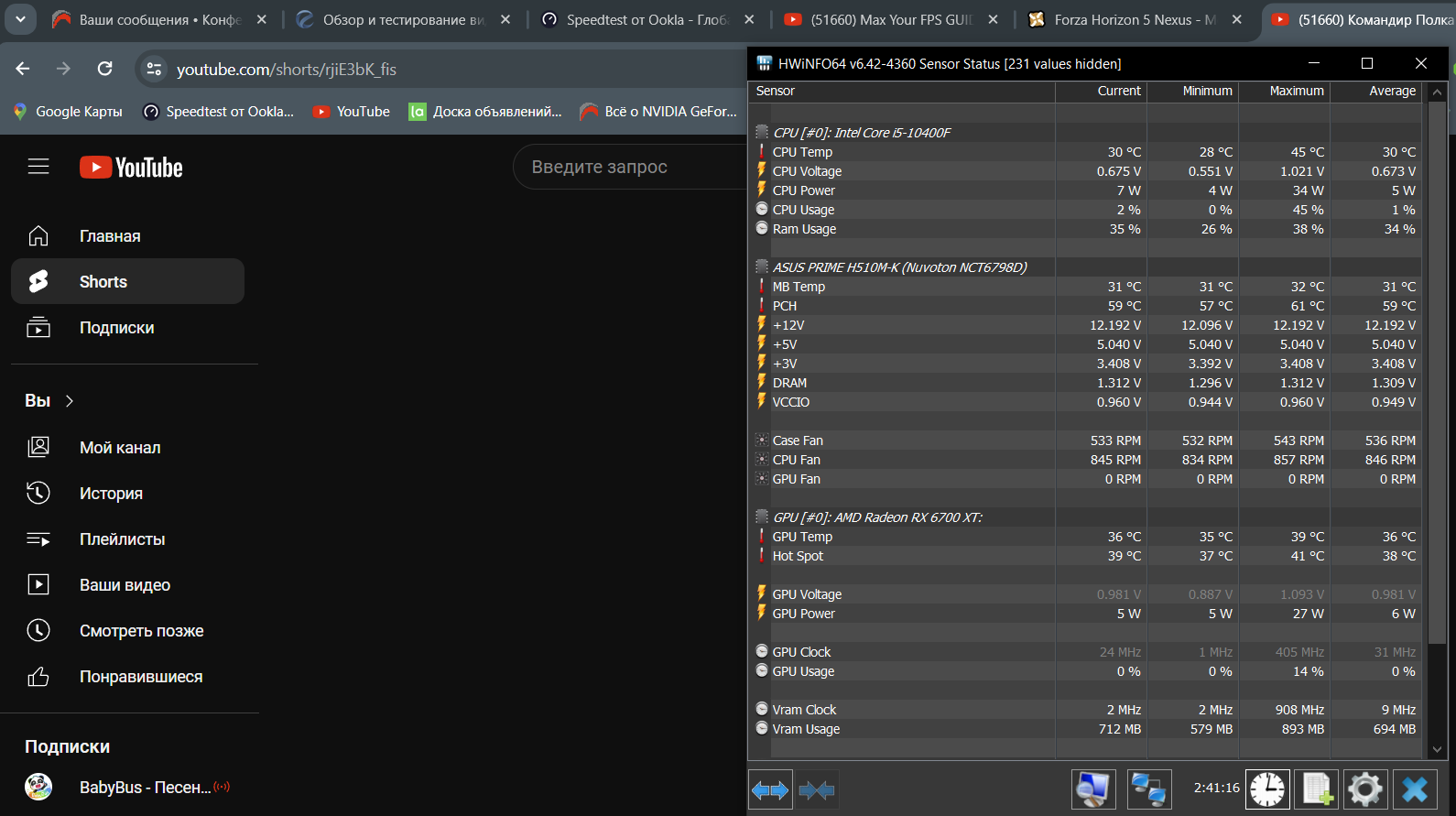Click the Sensor column header
This screenshot has width=1456, height=816.
coord(902,91)
